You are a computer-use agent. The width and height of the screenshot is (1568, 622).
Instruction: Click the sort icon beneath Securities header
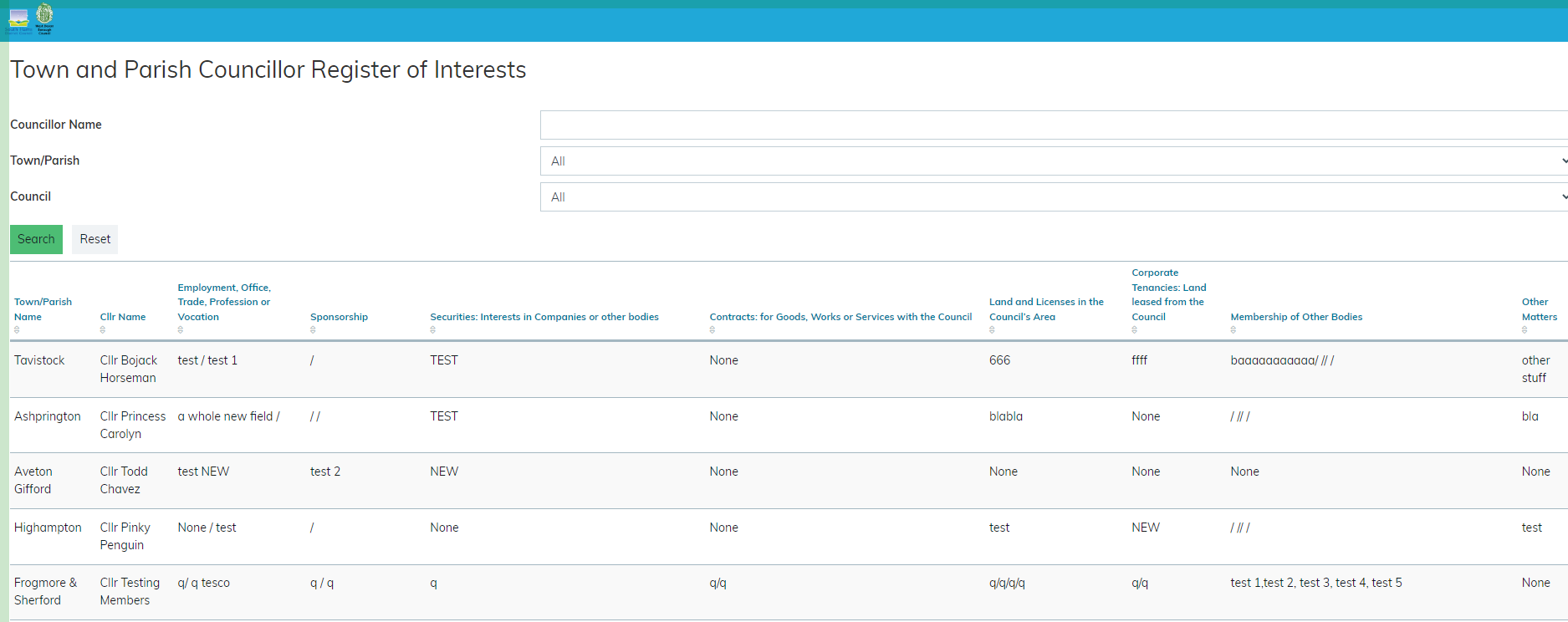click(433, 330)
